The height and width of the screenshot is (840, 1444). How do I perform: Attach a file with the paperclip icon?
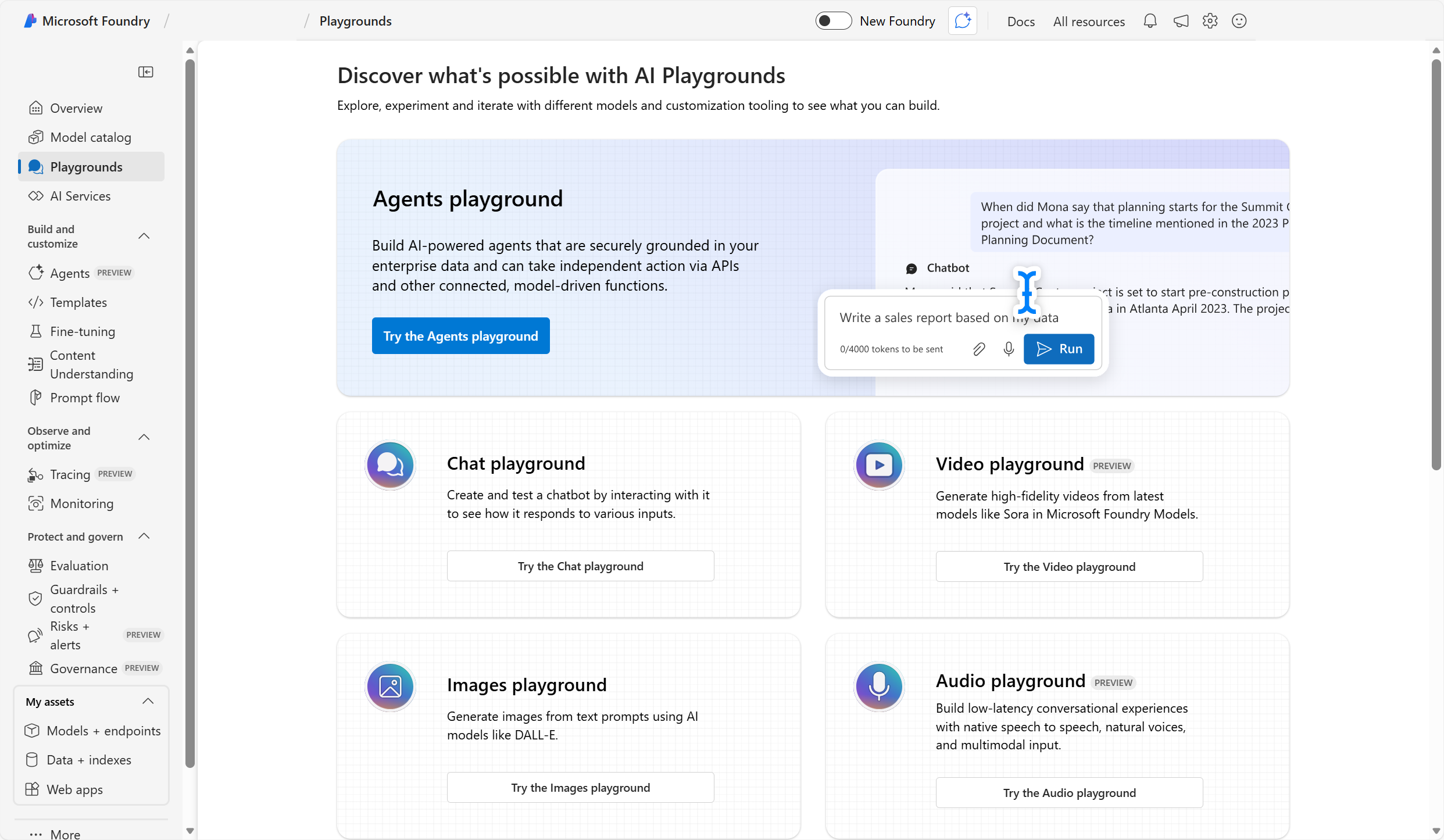pyautogui.click(x=979, y=349)
